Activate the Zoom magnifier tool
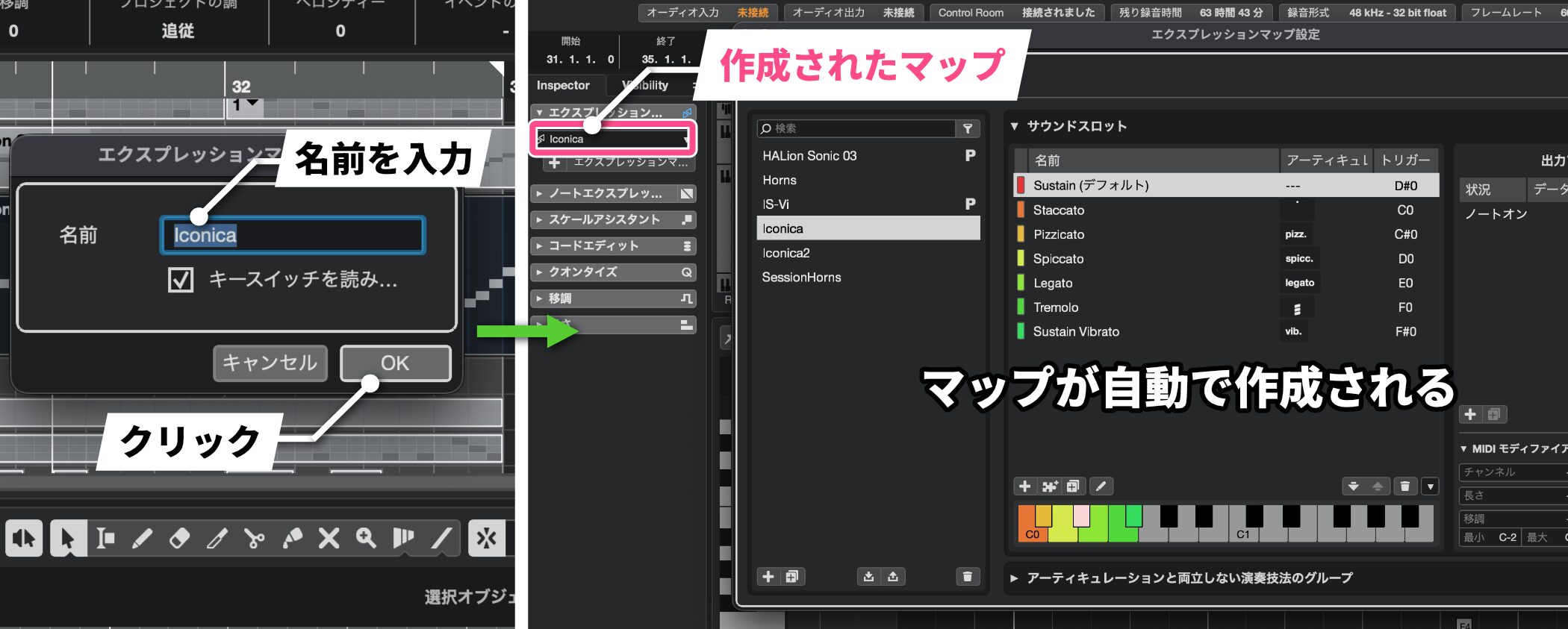1568x629 pixels. (x=366, y=538)
